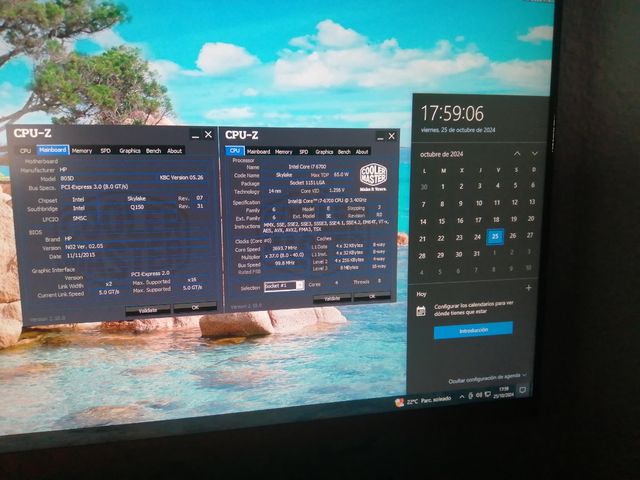Click the BIOS Date 11/11/2015 value
Image resolution: width=640 pixels, height=480 pixels.
pyautogui.click(x=80, y=255)
